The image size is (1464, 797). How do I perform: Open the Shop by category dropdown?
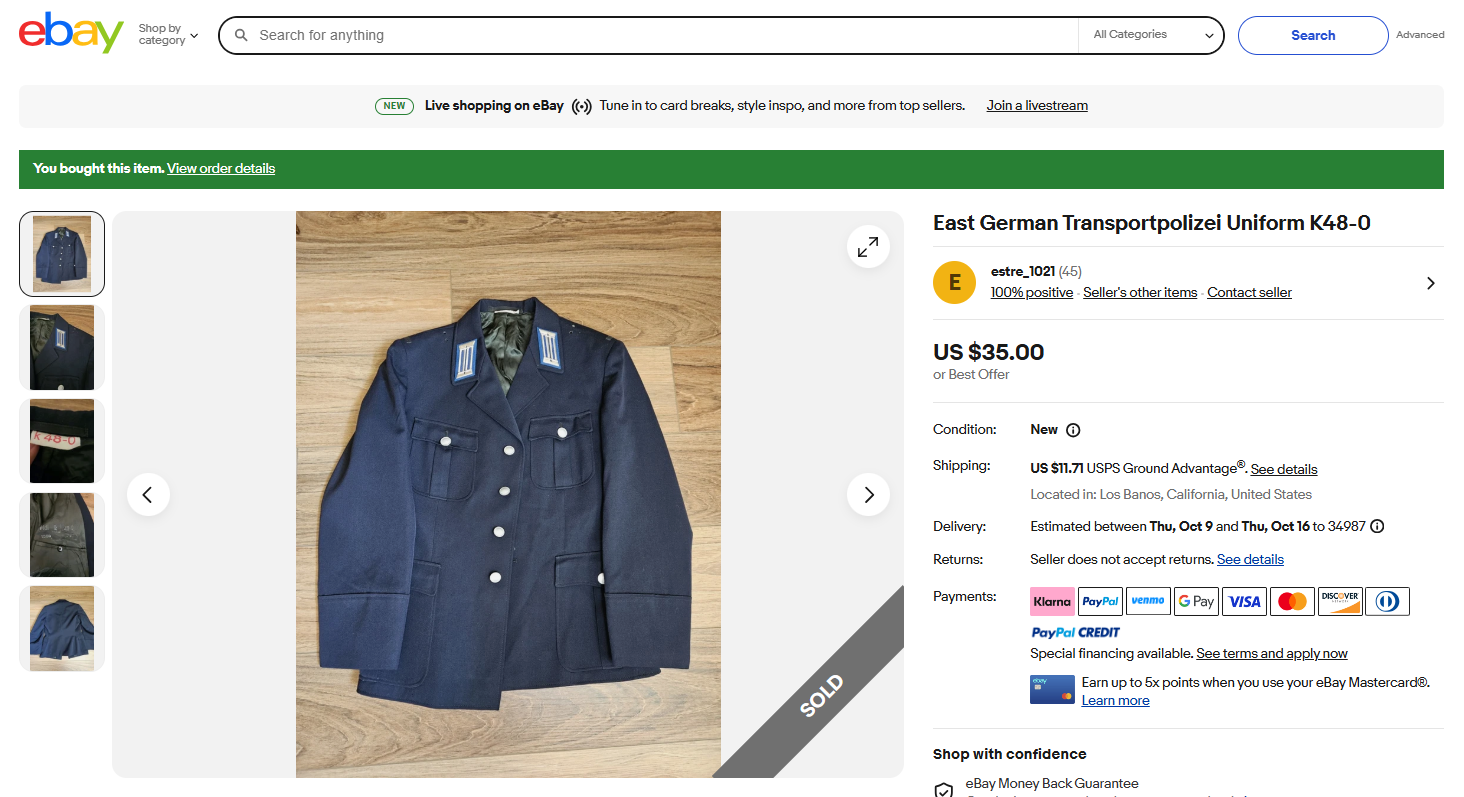tap(168, 35)
